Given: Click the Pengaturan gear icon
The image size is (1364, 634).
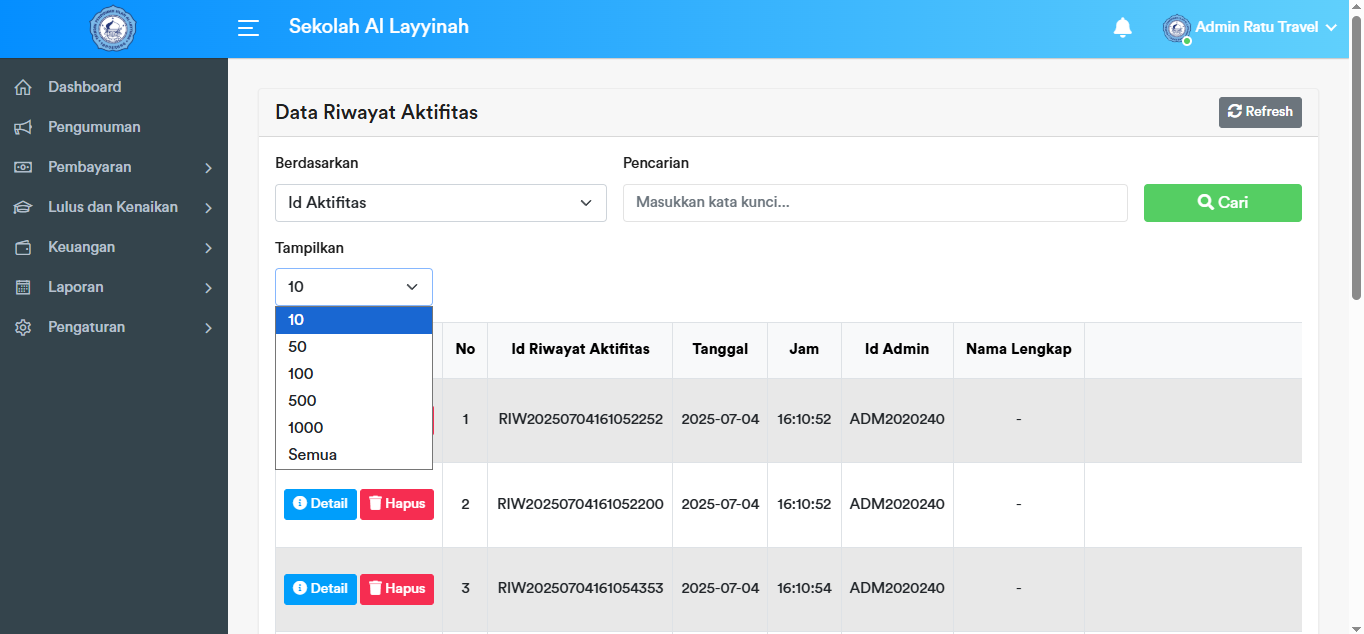Looking at the screenshot, I should pos(23,327).
